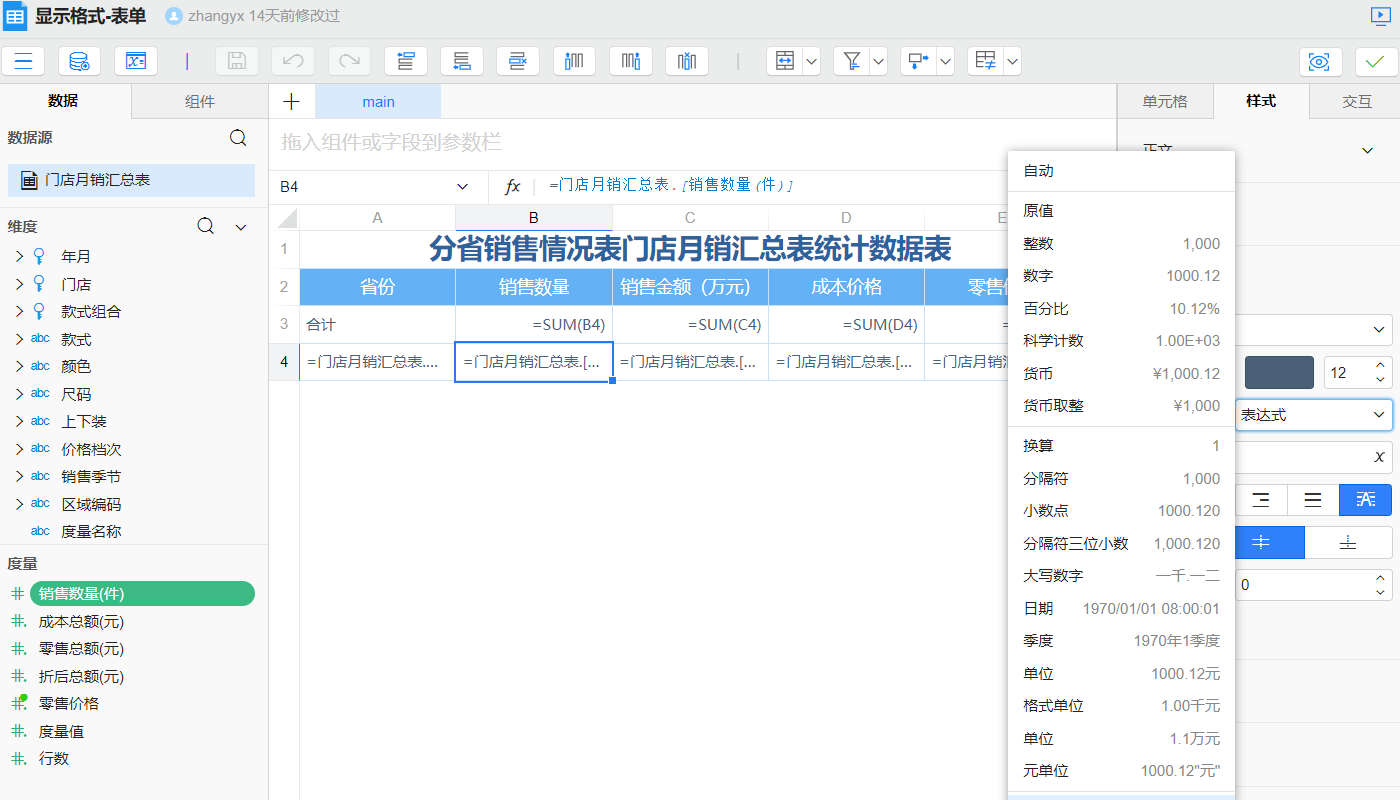Select right-align text alignment button
Viewport: 1400px width, 800px height.
click(1262, 500)
